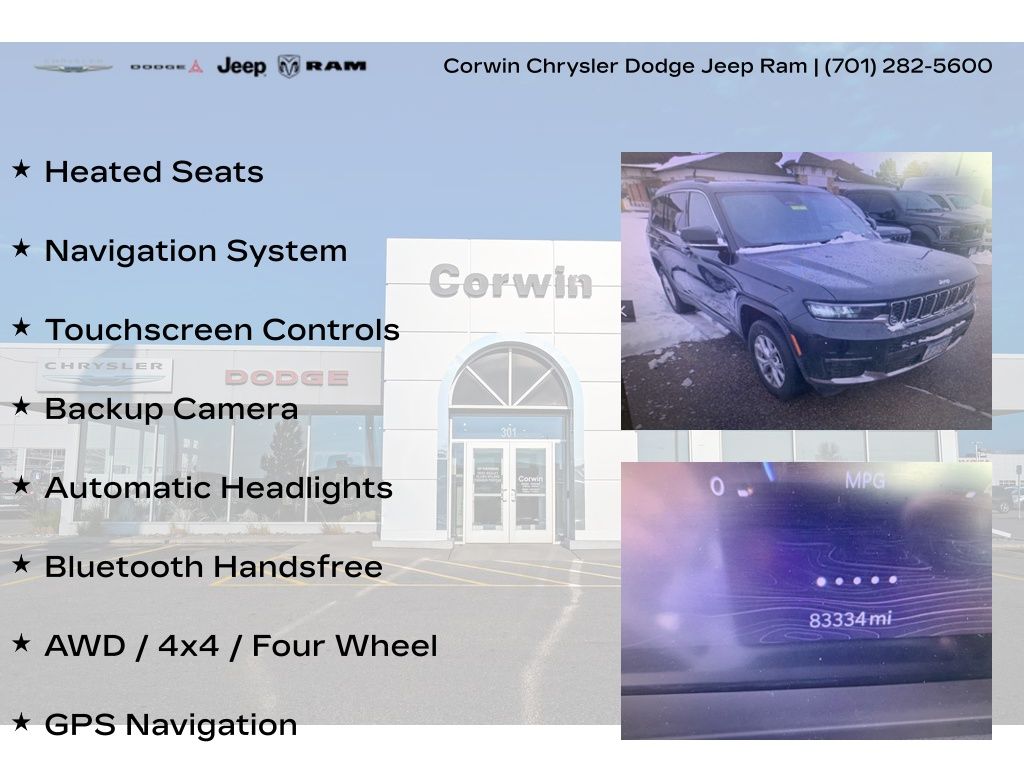Click the star beside GPS Navigation
The width and height of the screenshot is (1024, 768).
click(21, 723)
